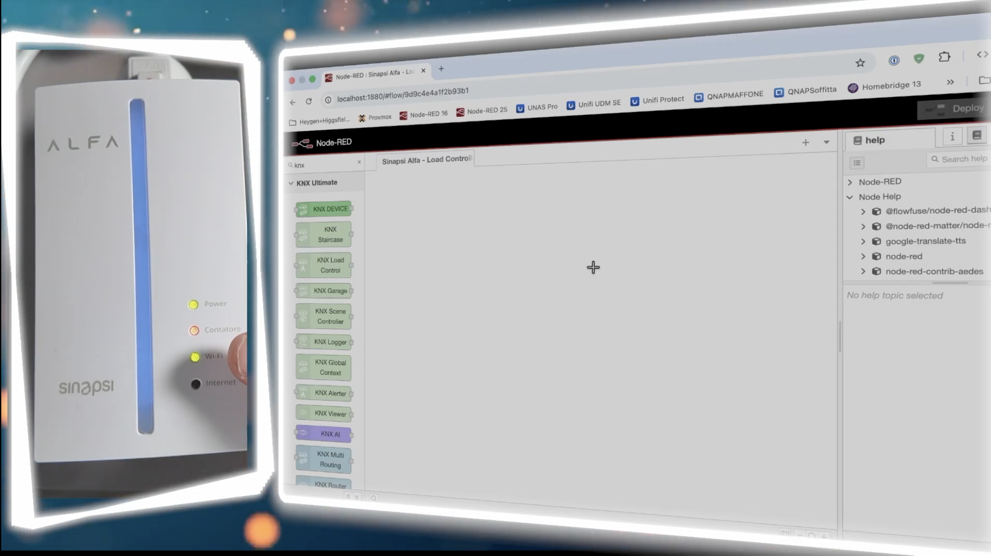Expand @flowfuse/node-red-dashboard help entry
The width and height of the screenshot is (991, 556).
coord(863,212)
